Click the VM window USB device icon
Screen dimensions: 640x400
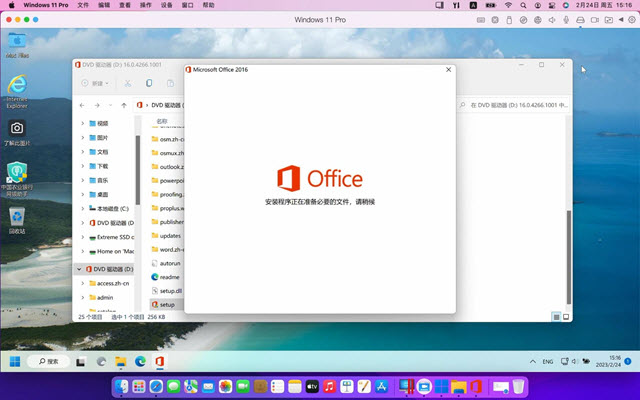pos(509,20)
